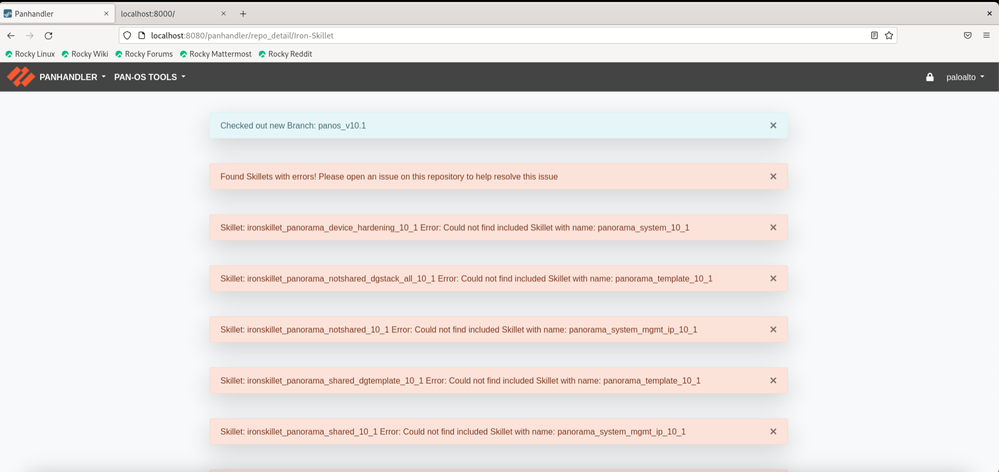The image size is (999, 472).
Task: Click the Palo Alto Networks logo icon
Action: [20, 77]
